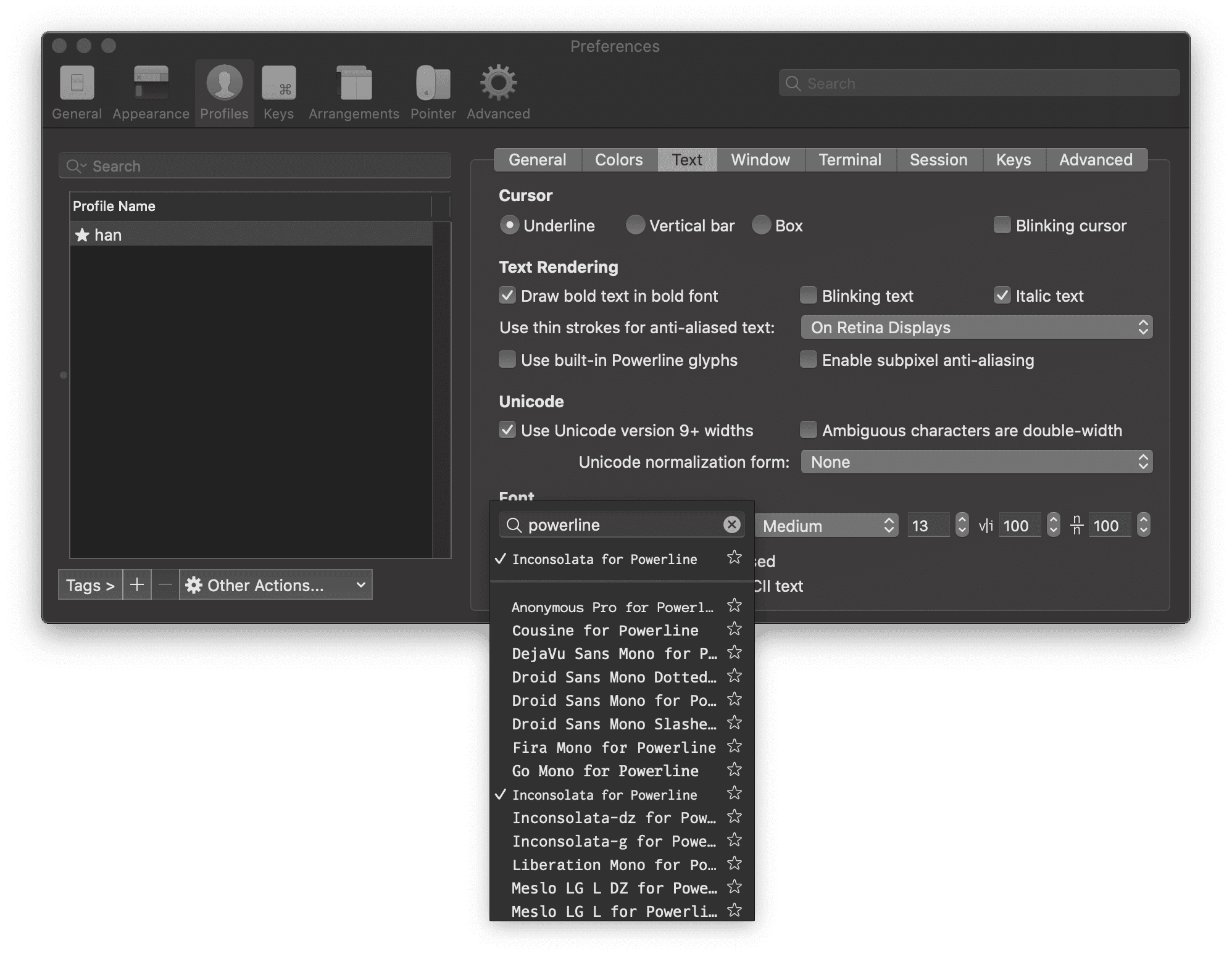Choose Inconsolata-dz for Powerline font
This screenshot has width=1232, height=954.
point(614,818)
